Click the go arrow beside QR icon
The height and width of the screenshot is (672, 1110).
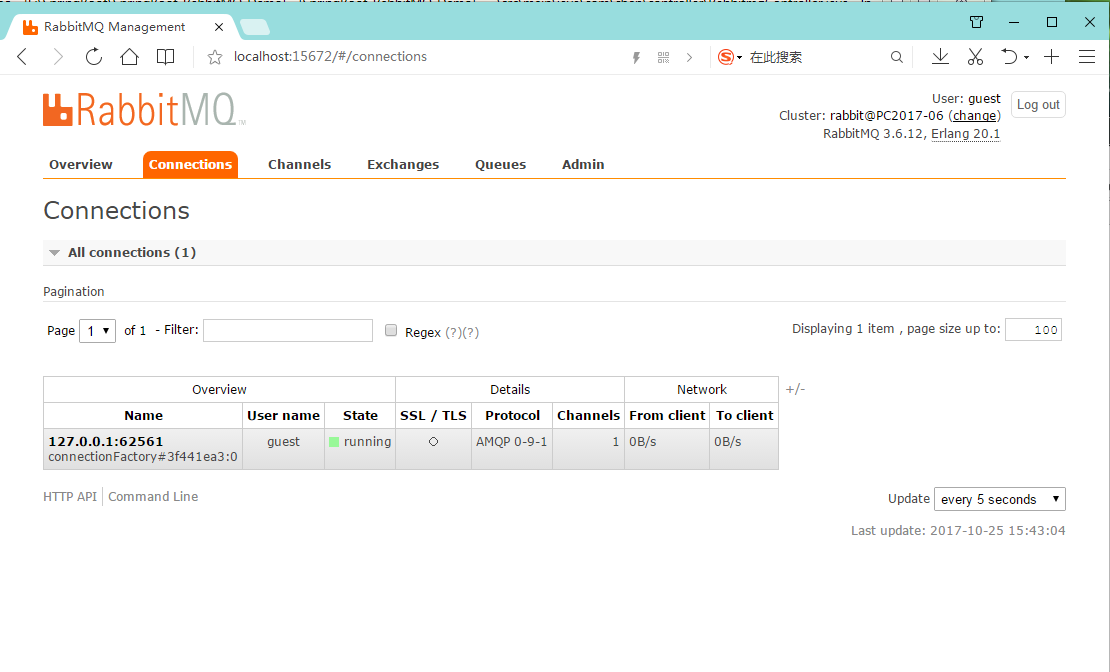pos(690,57)
